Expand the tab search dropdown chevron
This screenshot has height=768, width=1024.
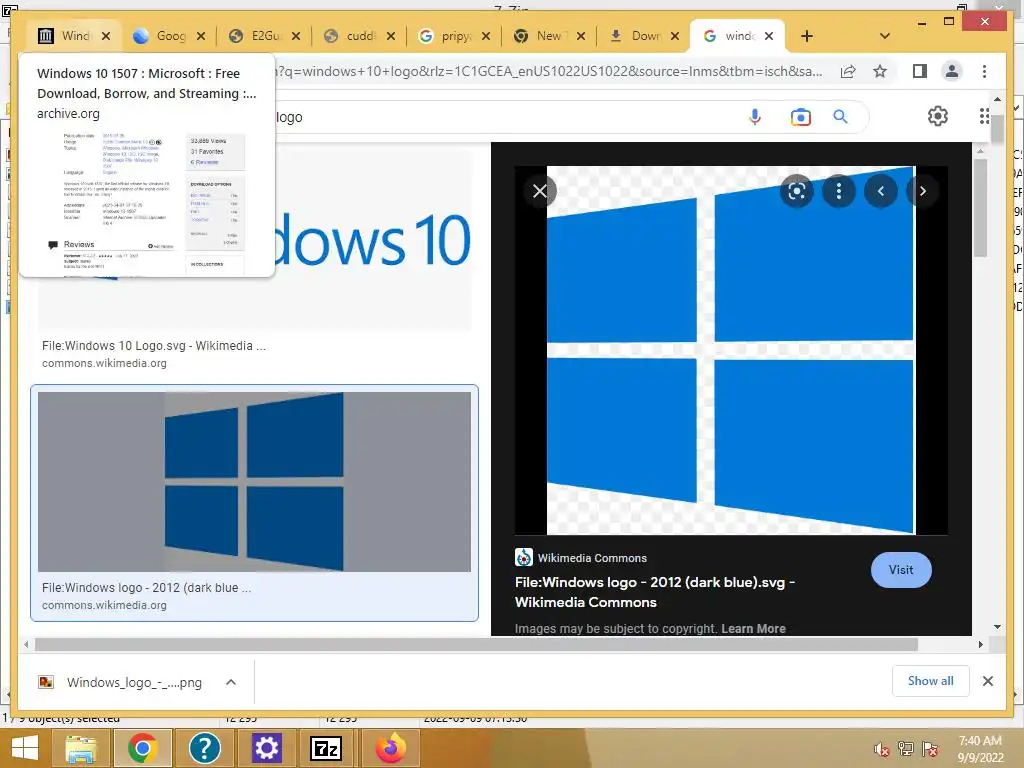click(885, 36)
